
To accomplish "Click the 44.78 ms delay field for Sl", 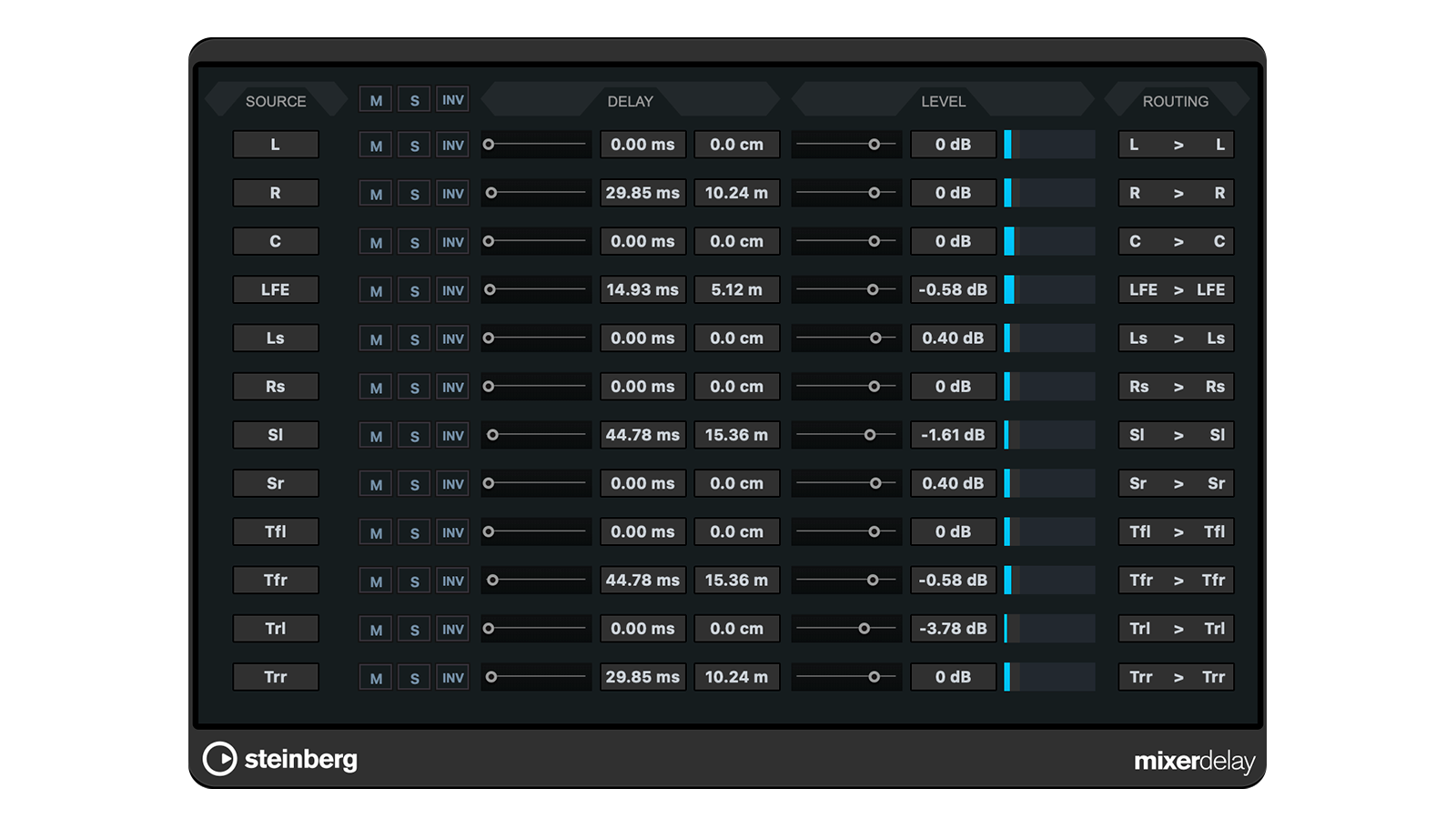I will tap(642, 435).
